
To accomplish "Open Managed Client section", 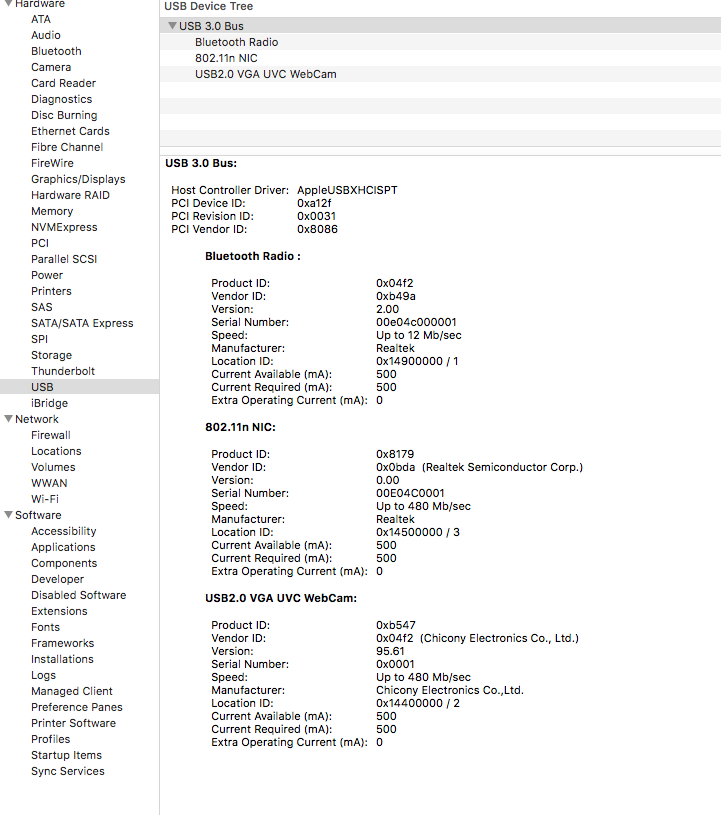I will [x=72, y=691].
